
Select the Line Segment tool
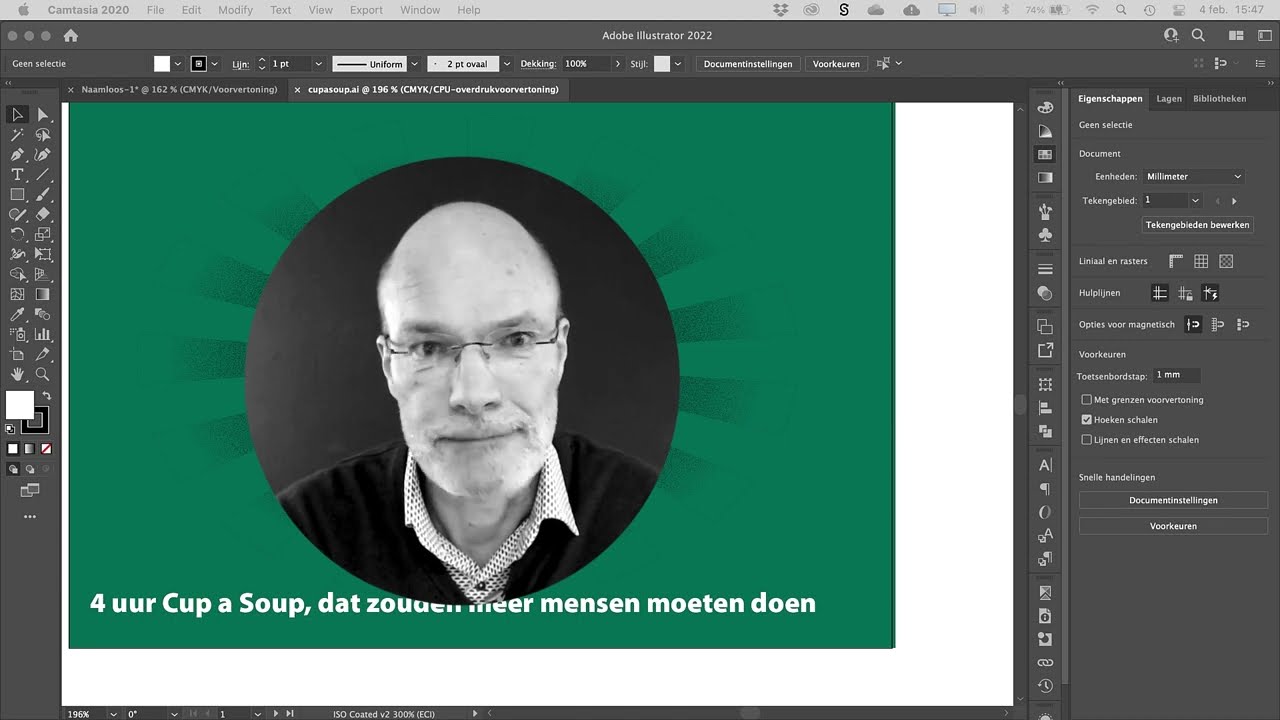pos(43,175)
